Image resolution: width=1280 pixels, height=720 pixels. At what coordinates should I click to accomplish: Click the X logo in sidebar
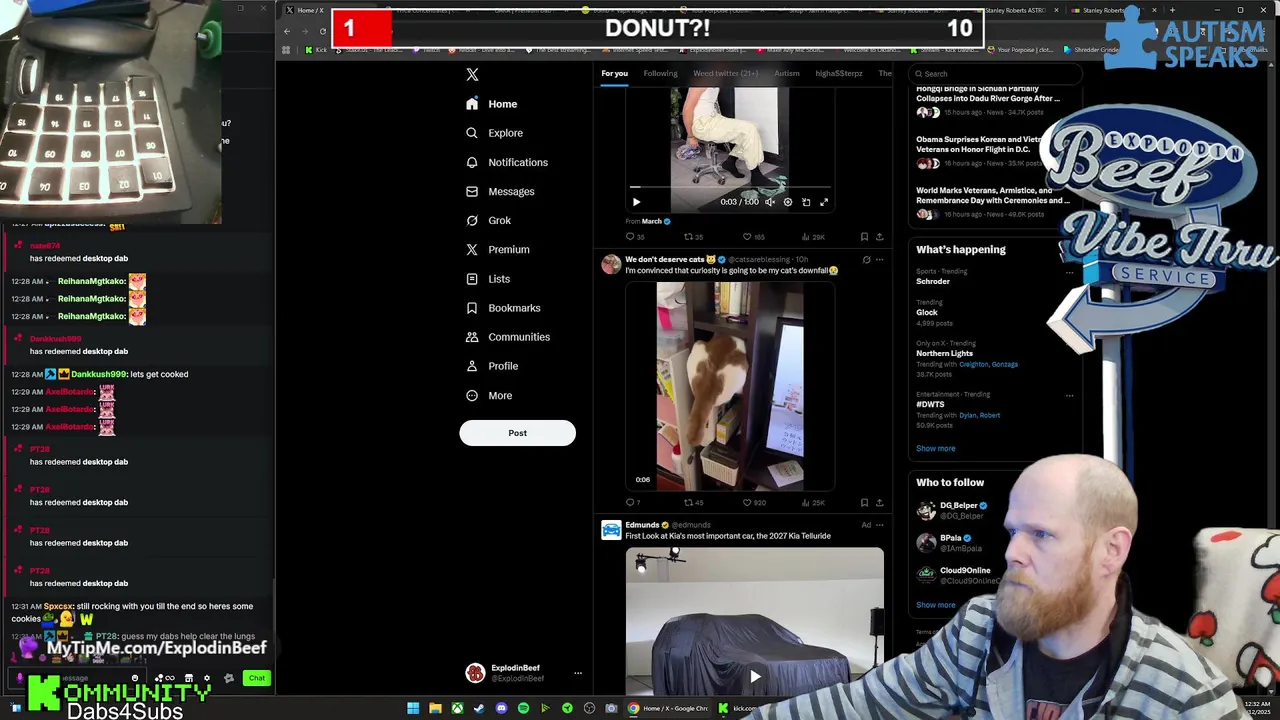[472, 75]
